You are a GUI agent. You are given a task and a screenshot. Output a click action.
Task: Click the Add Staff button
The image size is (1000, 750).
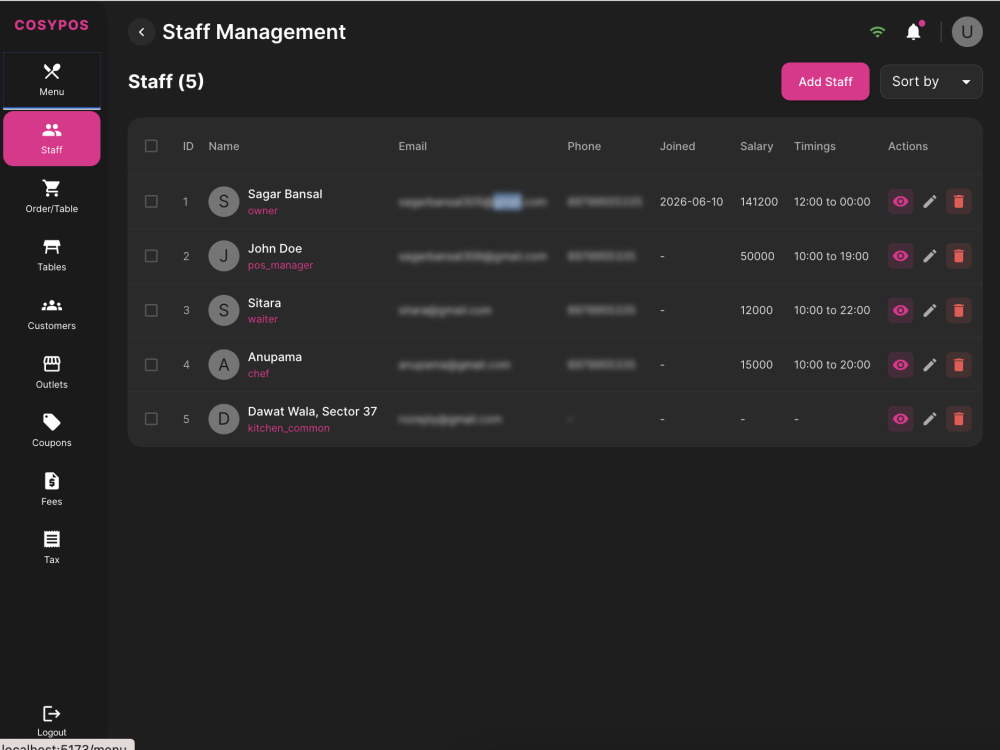825,82
